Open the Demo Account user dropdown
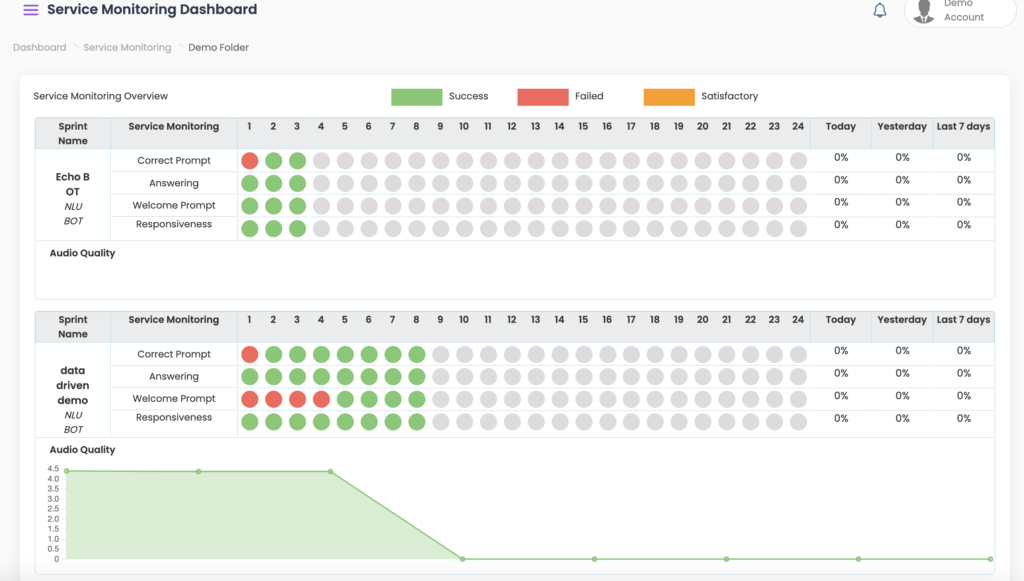This screenshot has width=1024, height=581. point(963,11)
